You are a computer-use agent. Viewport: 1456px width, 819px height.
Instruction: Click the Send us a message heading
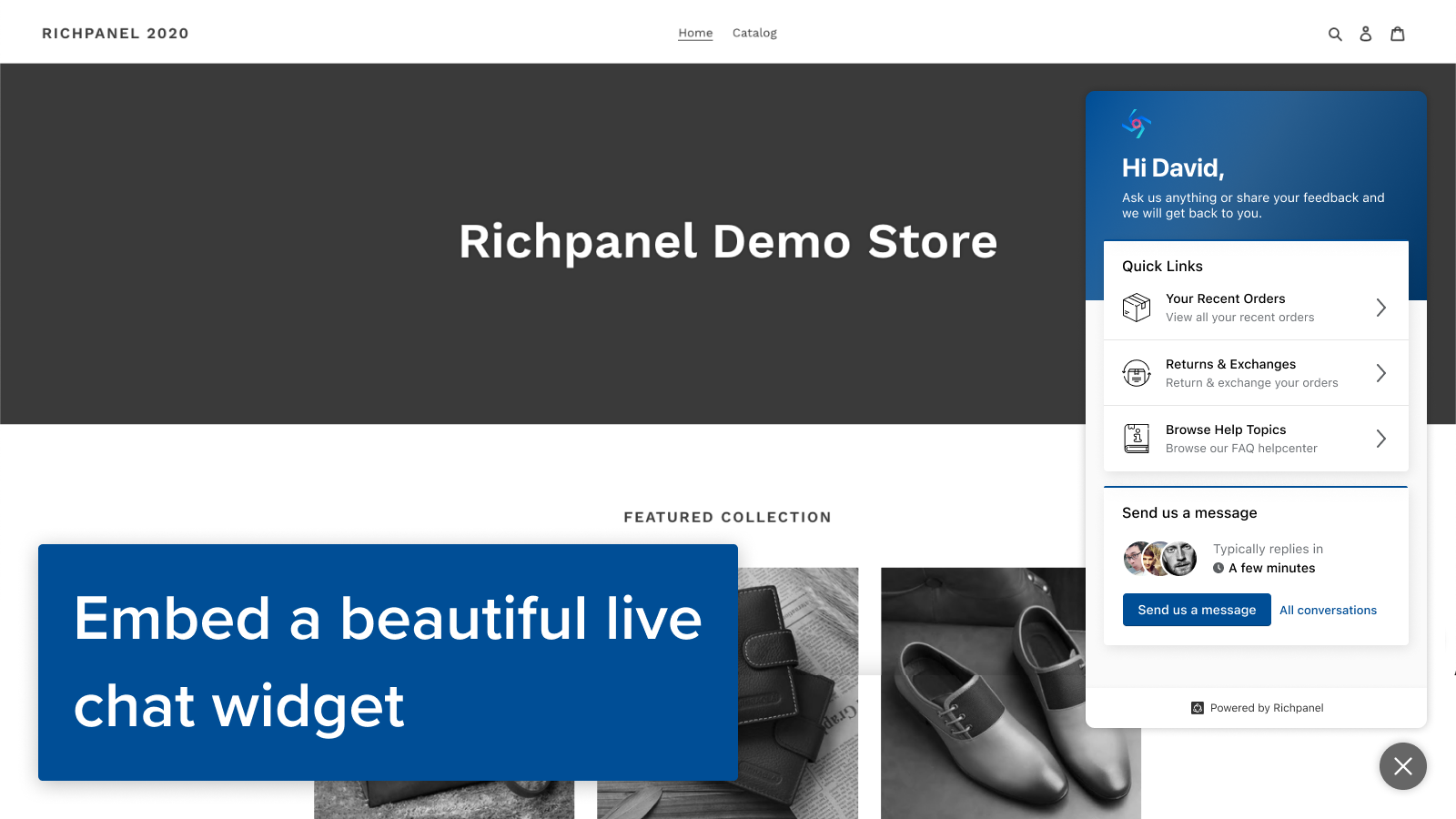[1189, 513]
